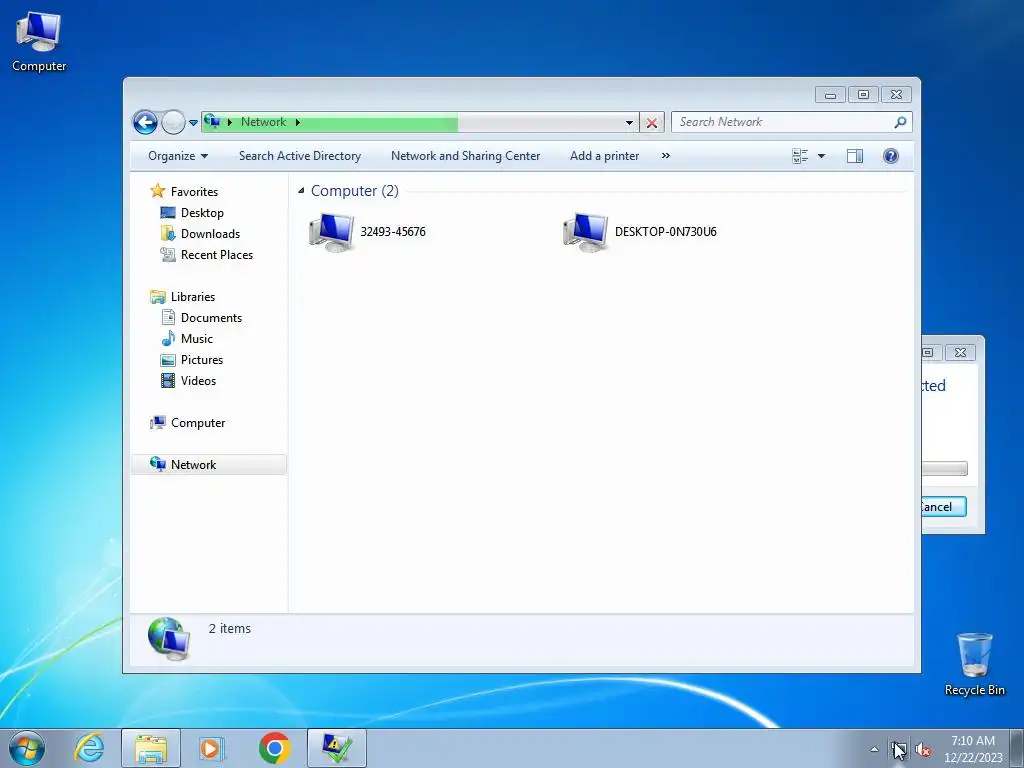Show more toolbar commands chevron
Viewport: 1024px width, 768px height.
click(x=665, y=156)
